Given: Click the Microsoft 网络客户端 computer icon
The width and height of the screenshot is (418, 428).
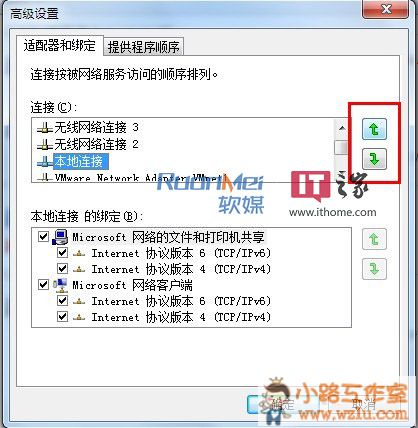Looking at the screenshot, I should (60, 285).
